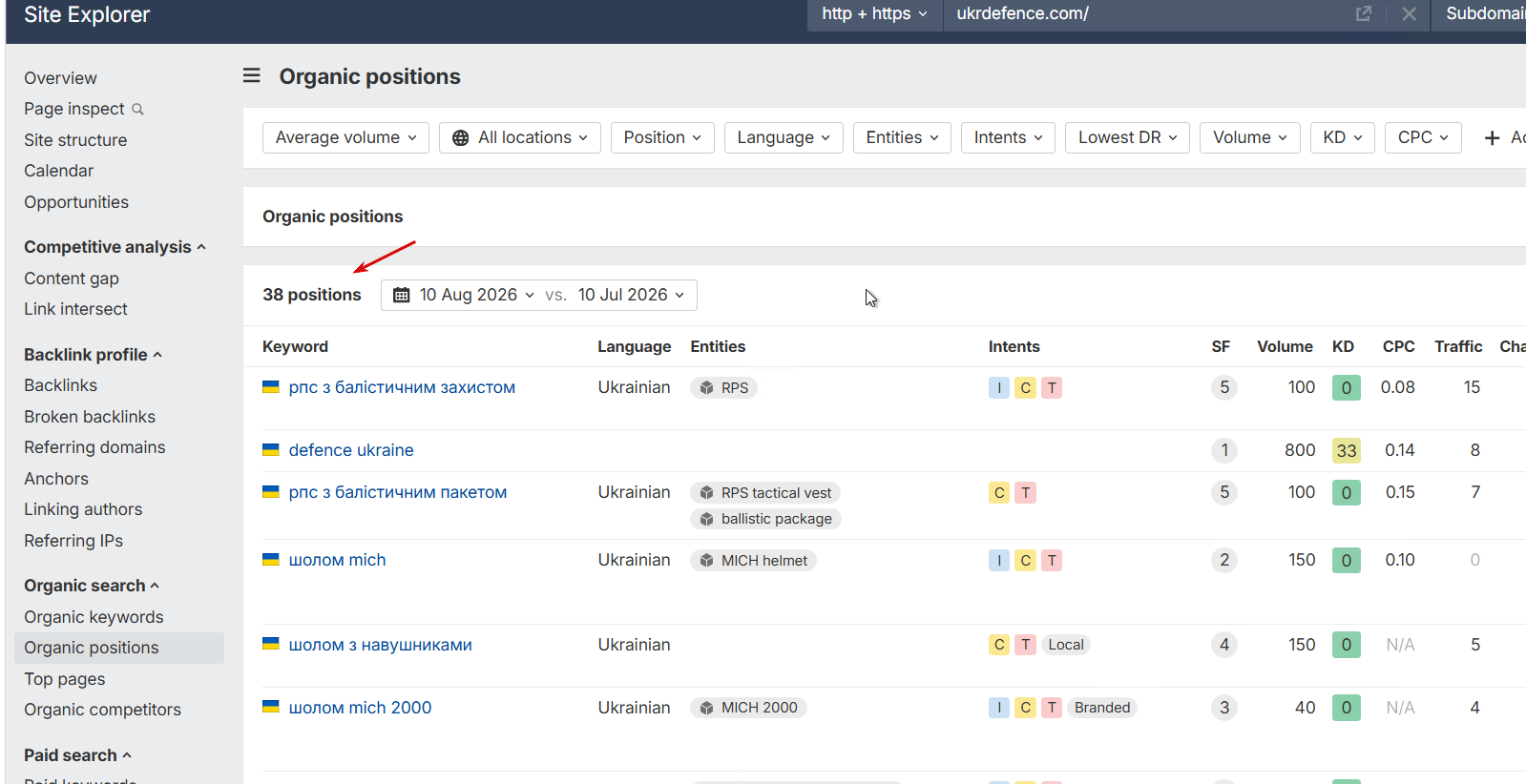The image size is (1526, 784).
Task: Open the hamburger menu beside Organic positions
Action: click(252, 75)
